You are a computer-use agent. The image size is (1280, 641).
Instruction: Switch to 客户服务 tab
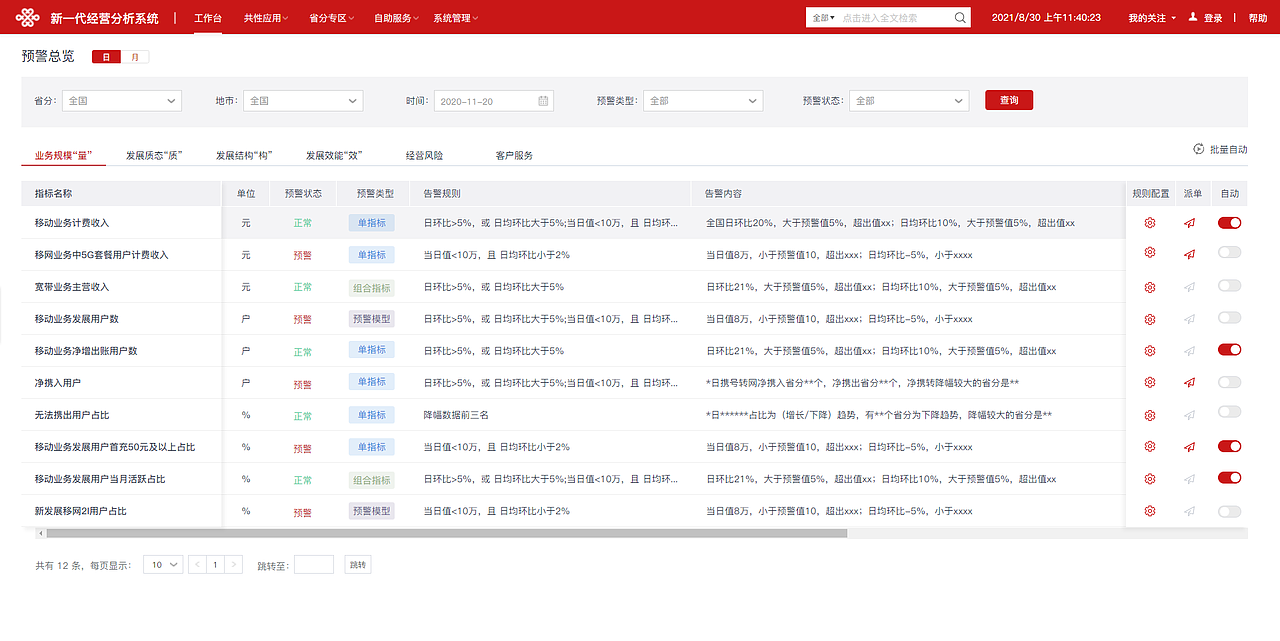pos(514,155)
